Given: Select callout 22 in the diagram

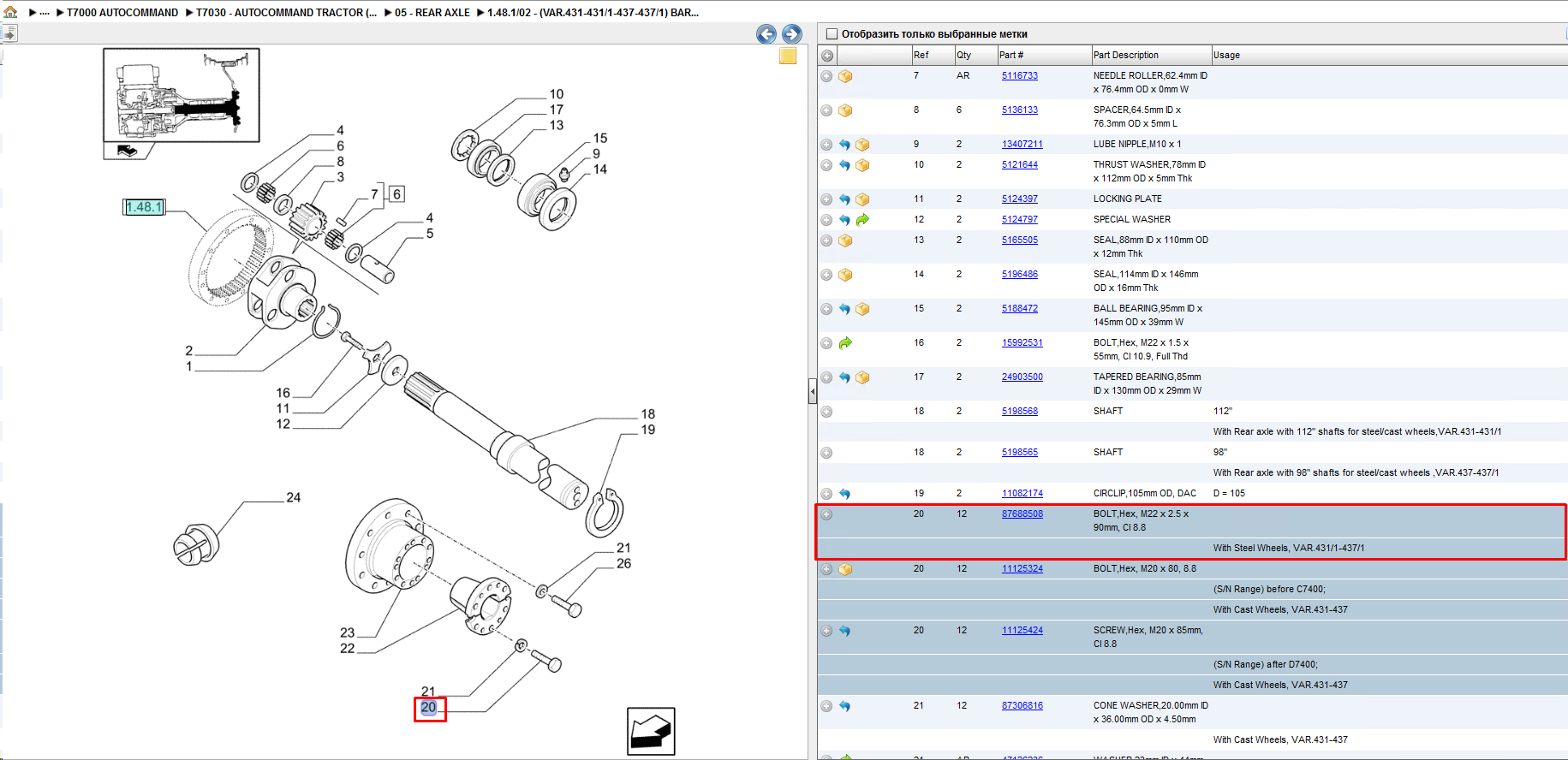Looking at the screenshot, I should coord(348,648).
